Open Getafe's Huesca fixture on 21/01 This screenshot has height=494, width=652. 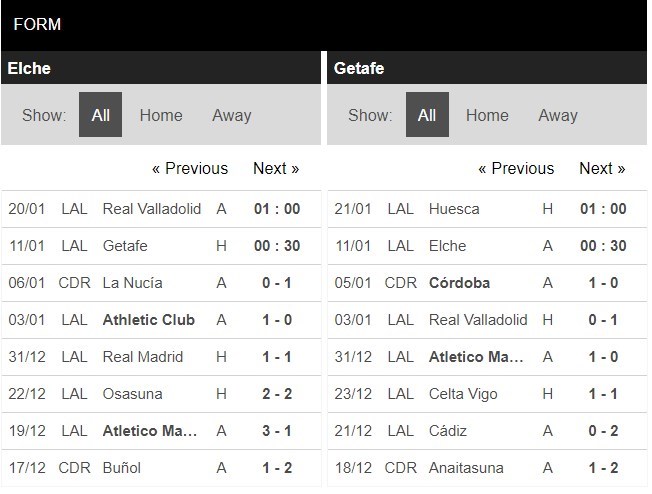(487, 209)
